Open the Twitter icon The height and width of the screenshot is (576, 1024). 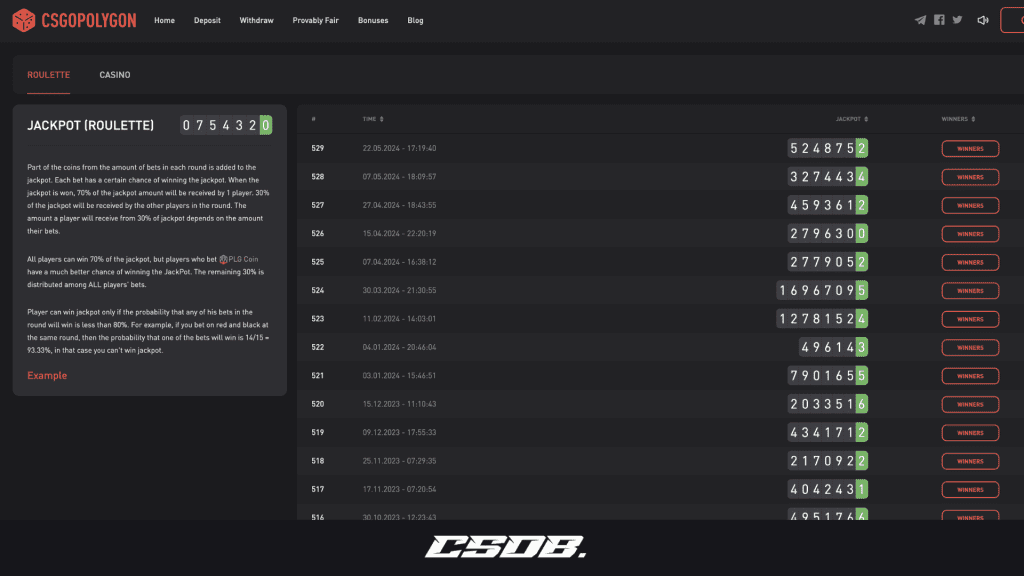coord(959,19)
